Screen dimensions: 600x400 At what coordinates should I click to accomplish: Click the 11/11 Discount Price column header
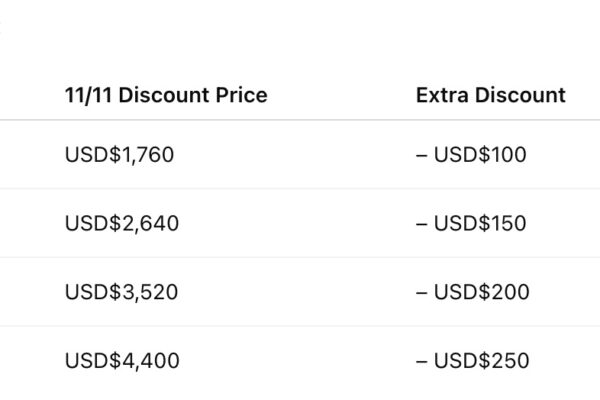[x=165, y=96]
